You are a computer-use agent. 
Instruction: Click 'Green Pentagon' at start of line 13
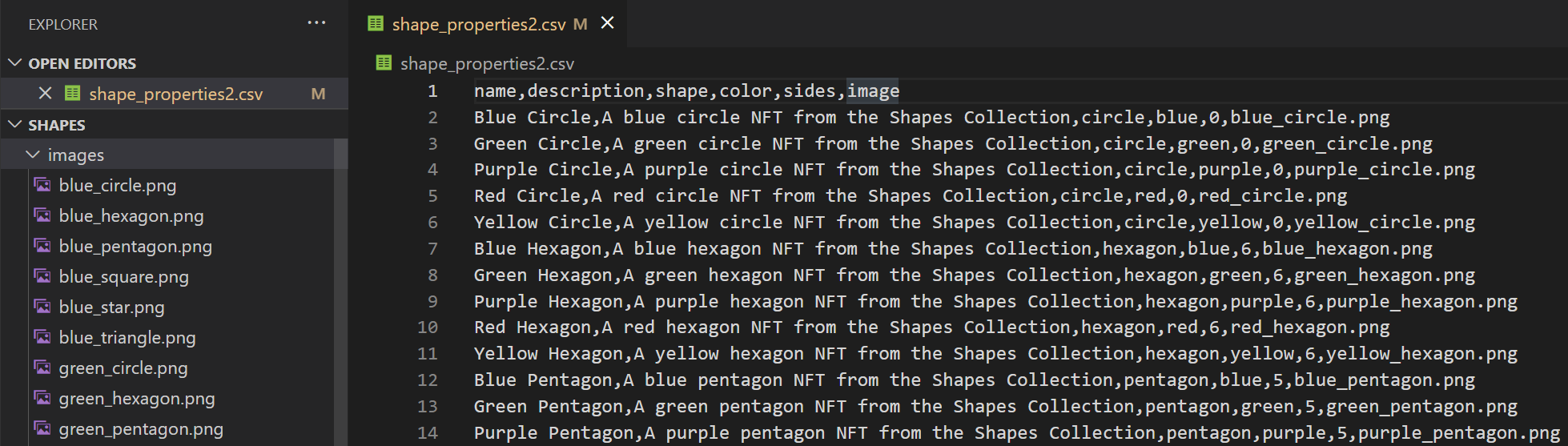pos(549,407)
